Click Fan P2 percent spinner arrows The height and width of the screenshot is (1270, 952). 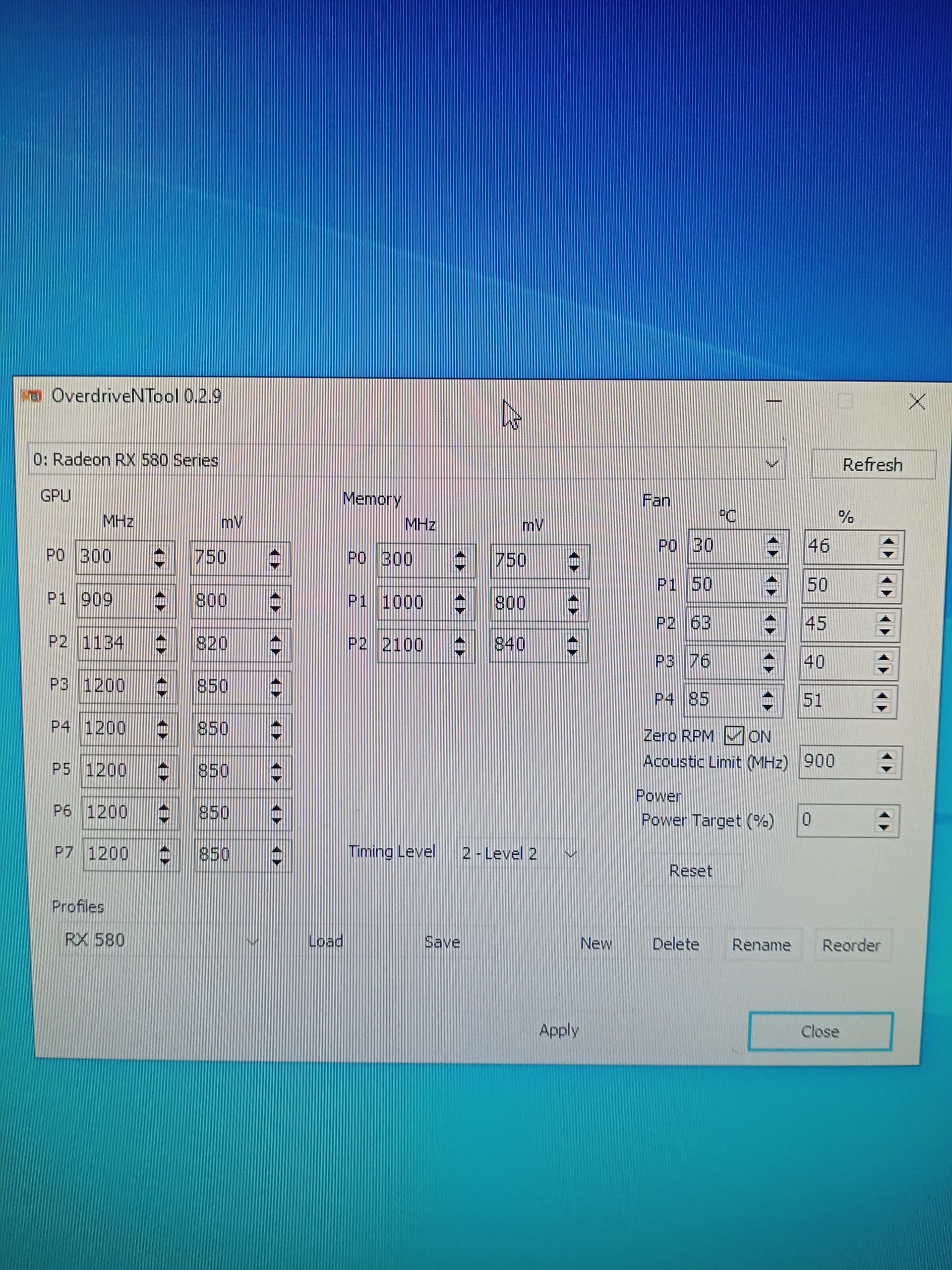[x=886, y=626]
